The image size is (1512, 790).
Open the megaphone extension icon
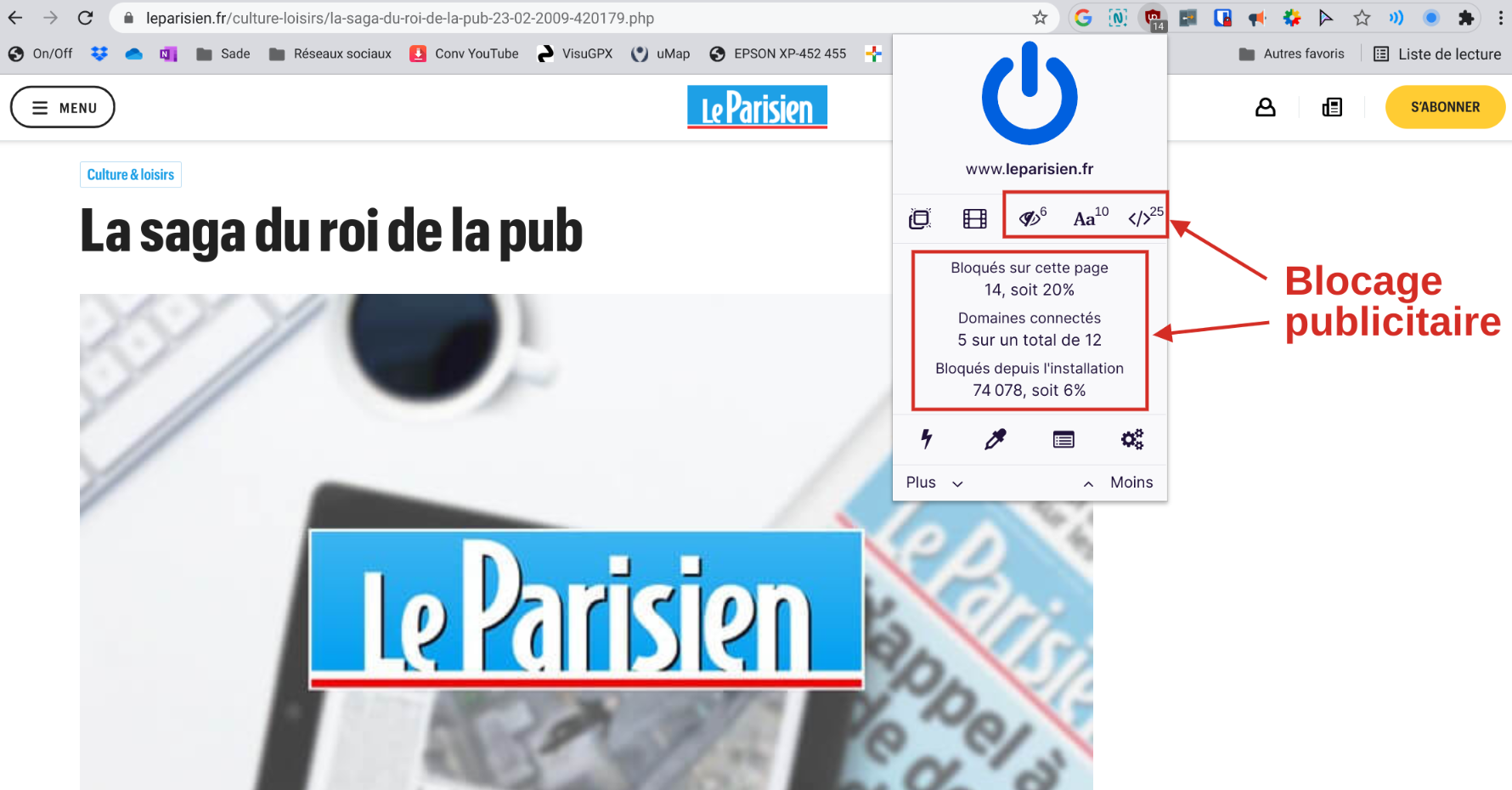coord(1257,18)
